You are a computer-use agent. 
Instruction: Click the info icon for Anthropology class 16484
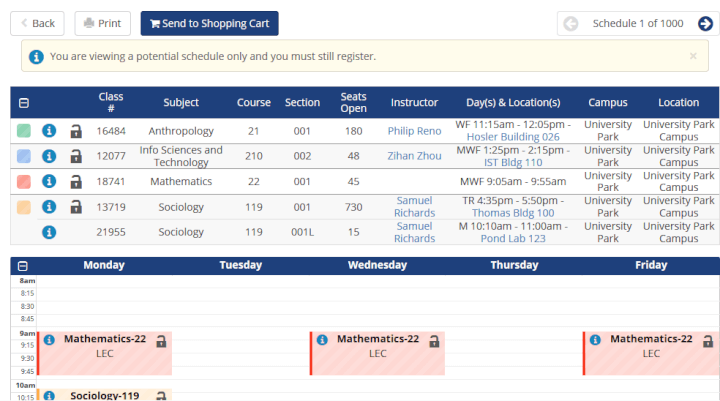[x=48, y=131]
